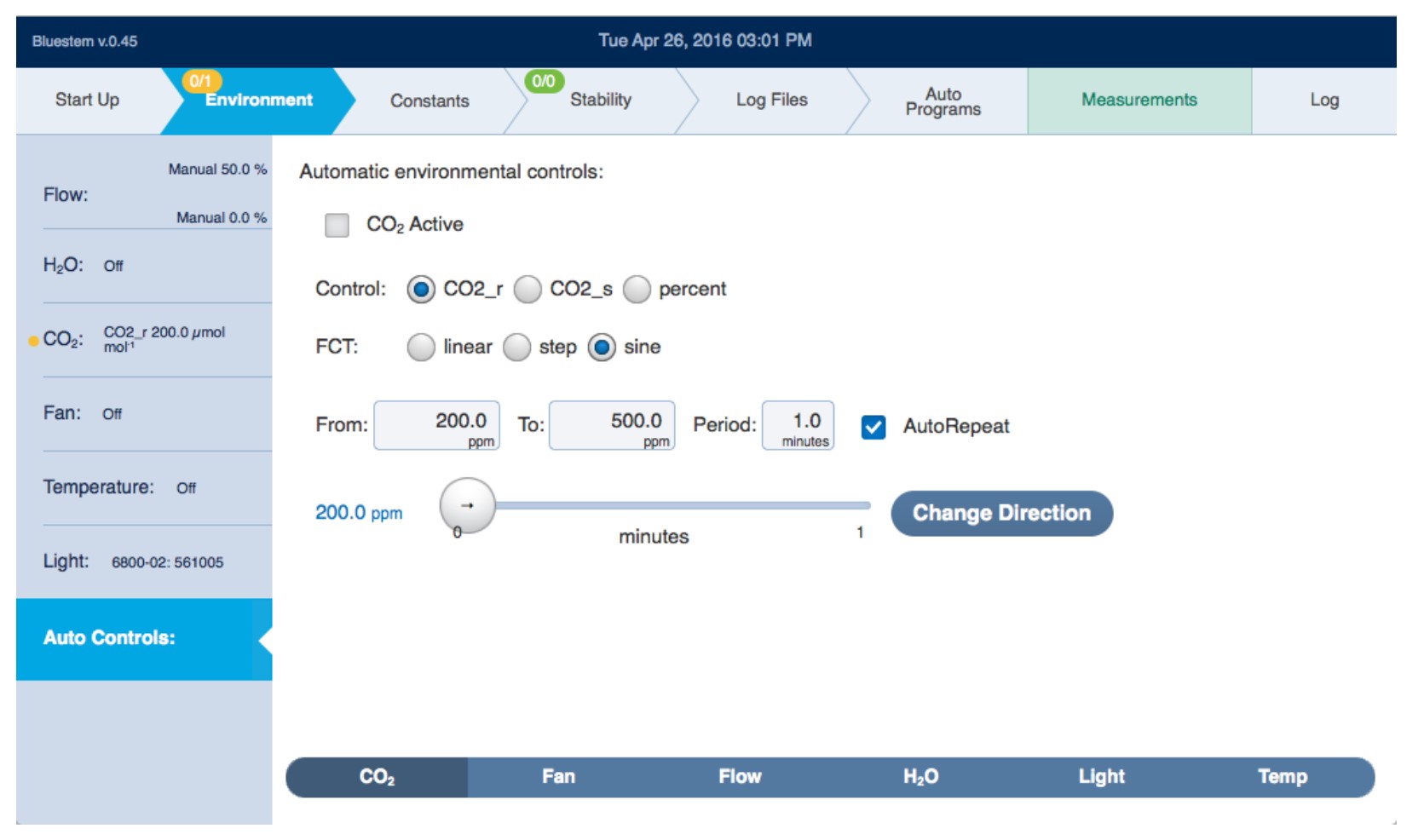Open the Measurements tab

point(1139,101)
